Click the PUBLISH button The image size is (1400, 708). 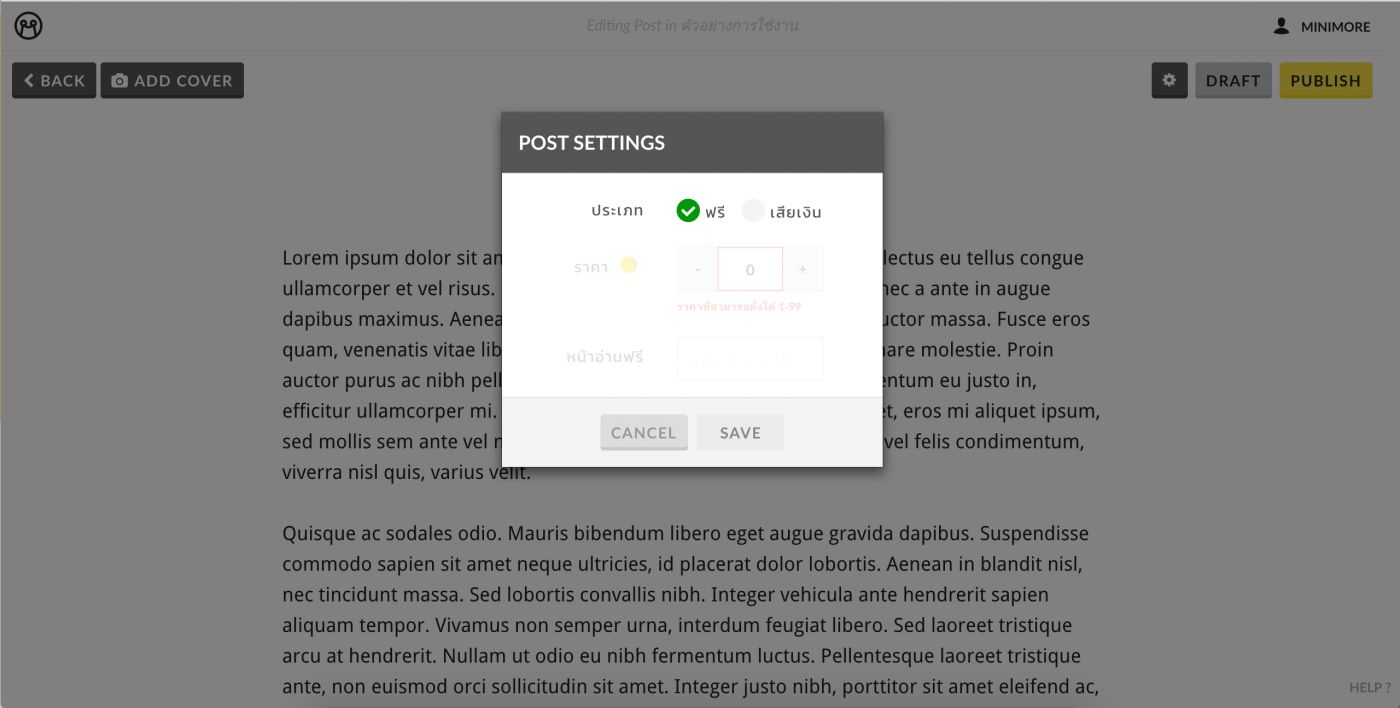click(x=1325, y=80)
